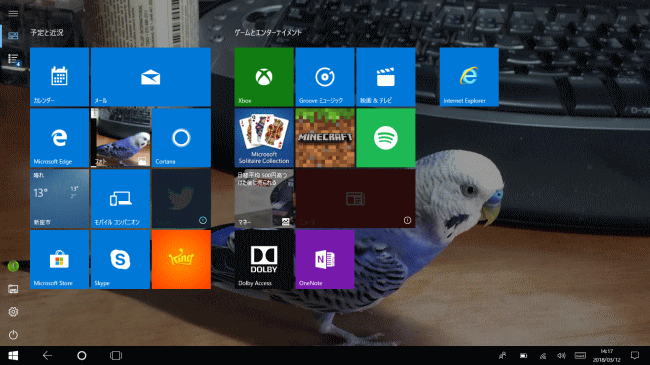Image resolution: width=650 pixels, height=365 pixels.
Task: Open the Spotify tile
Action: [x=386, y=138]
